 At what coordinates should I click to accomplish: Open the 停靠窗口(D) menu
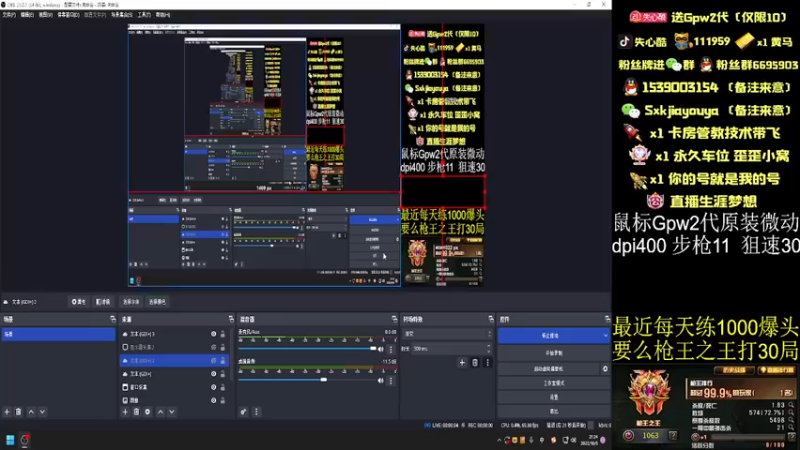pos(68,15)
